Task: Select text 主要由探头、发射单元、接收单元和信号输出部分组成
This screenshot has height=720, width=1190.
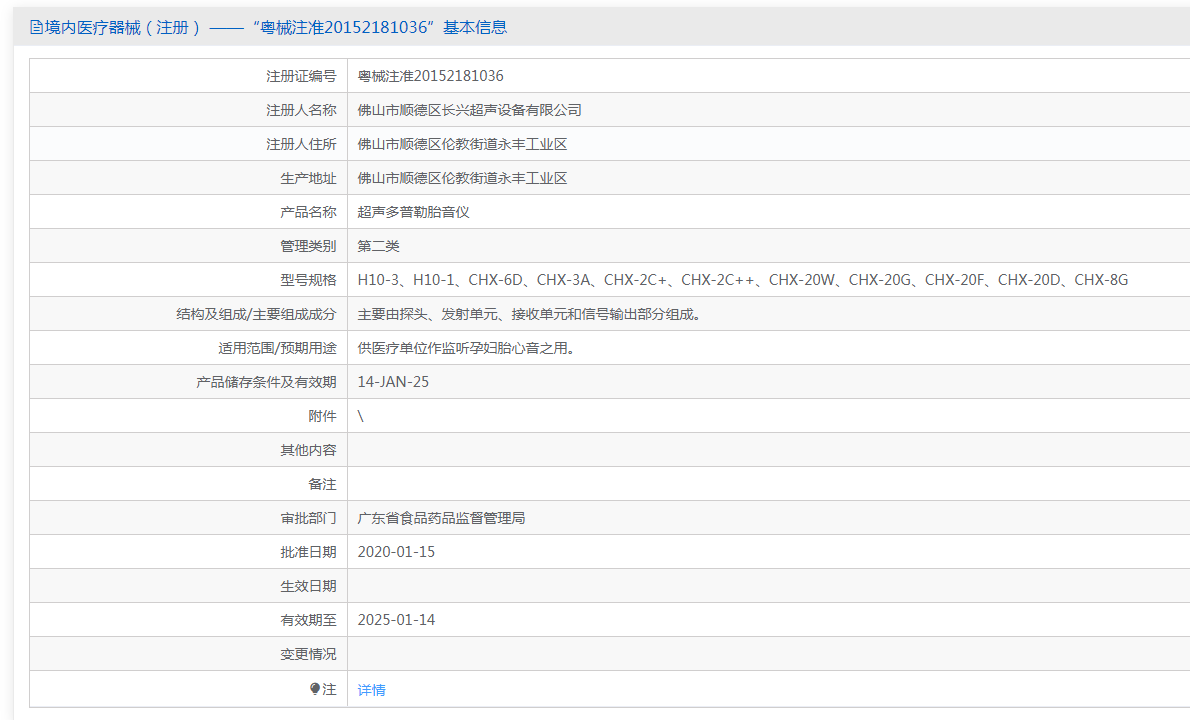Action: point(529,314)
